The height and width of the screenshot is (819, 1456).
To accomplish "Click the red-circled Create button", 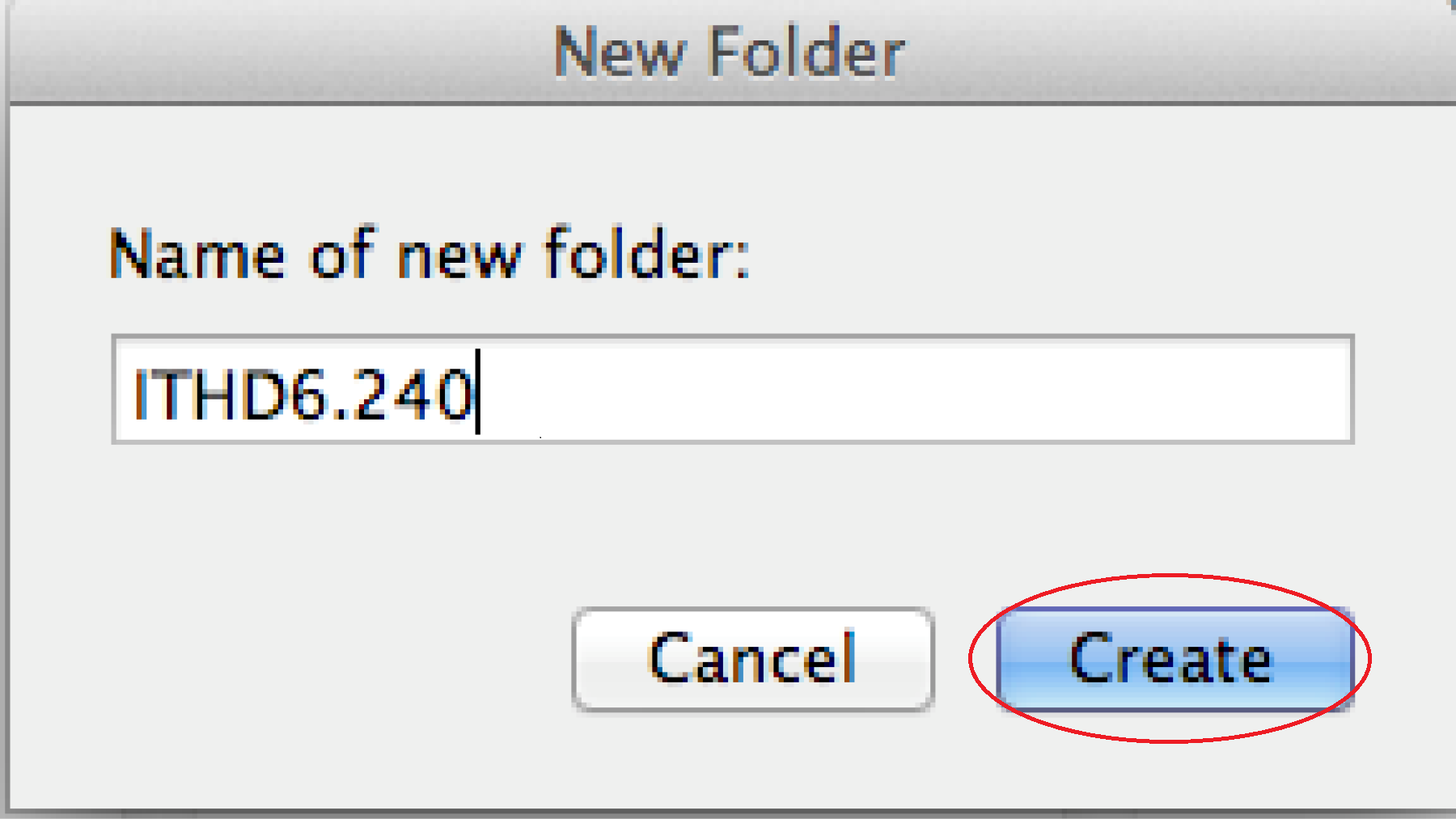I will click(x=1175, y=659).
